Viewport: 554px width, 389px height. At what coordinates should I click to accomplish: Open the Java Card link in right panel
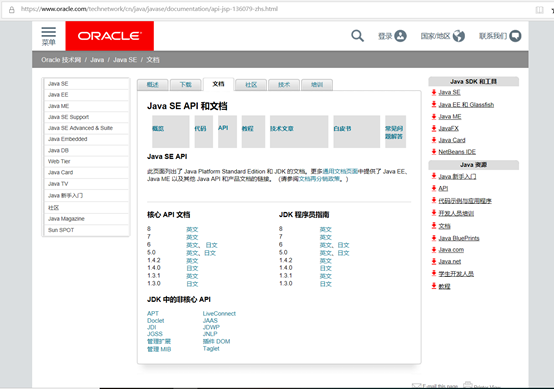(452, 140)
